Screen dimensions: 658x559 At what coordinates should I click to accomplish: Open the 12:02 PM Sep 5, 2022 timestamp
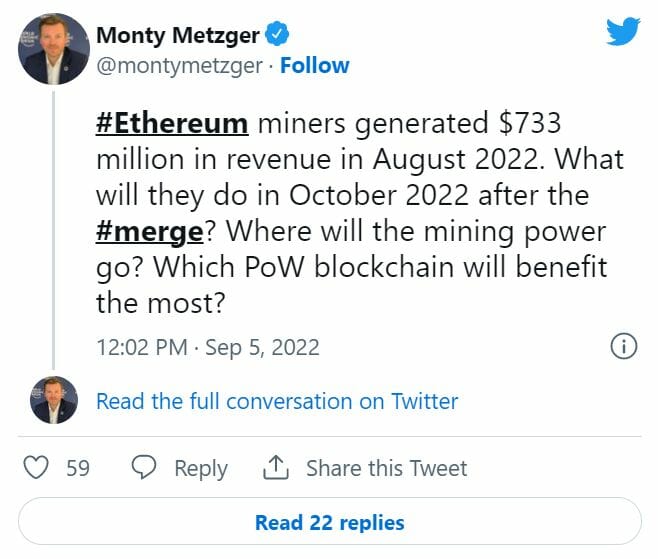[208, 348]
